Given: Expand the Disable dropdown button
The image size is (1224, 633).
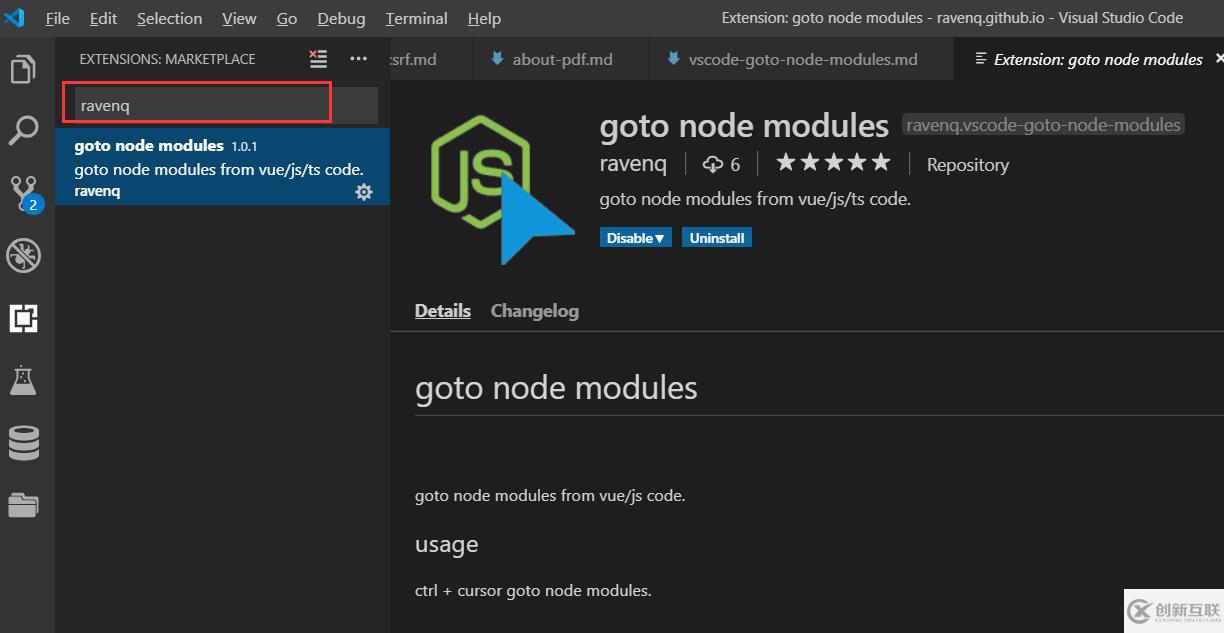Looking at the screenshot, I should pos(636,238).
